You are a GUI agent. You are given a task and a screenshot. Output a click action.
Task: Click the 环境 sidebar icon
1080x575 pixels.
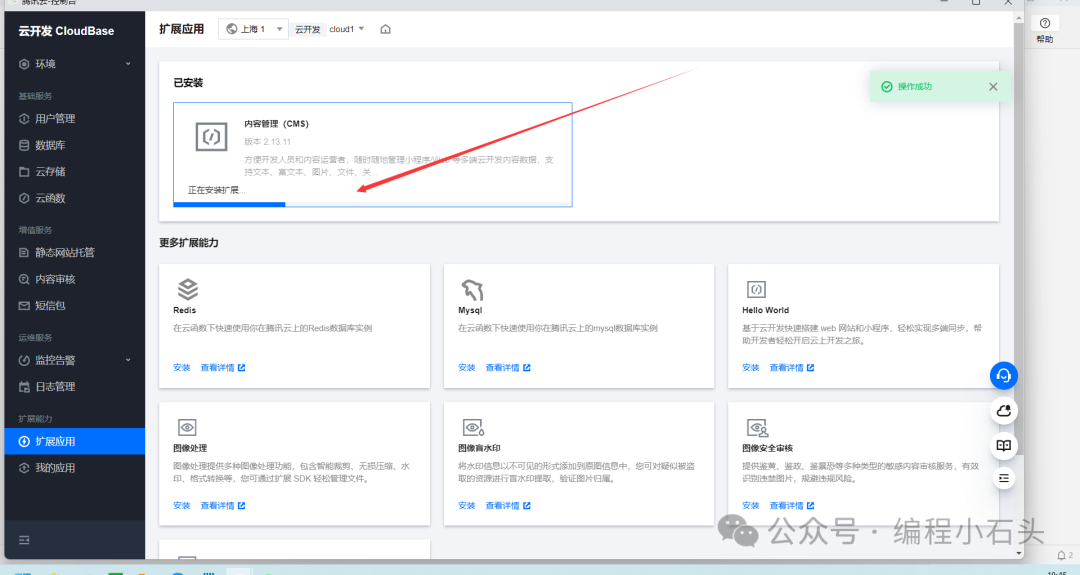tap(24, 64)
